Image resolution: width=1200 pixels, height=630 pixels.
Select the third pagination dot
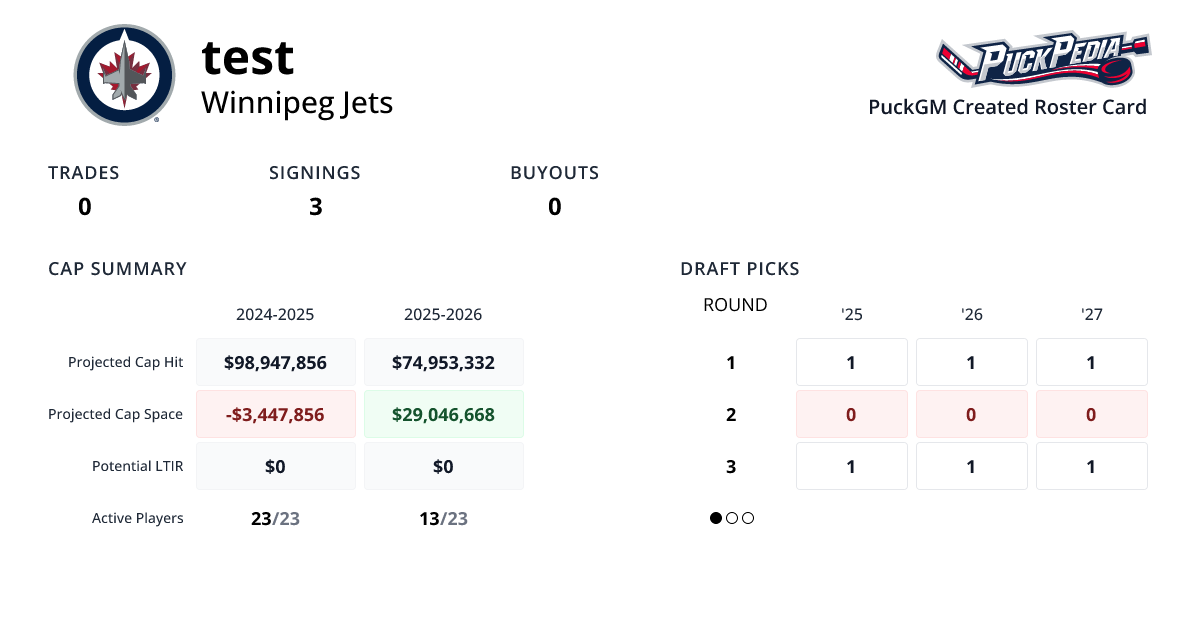click(748, 518)
